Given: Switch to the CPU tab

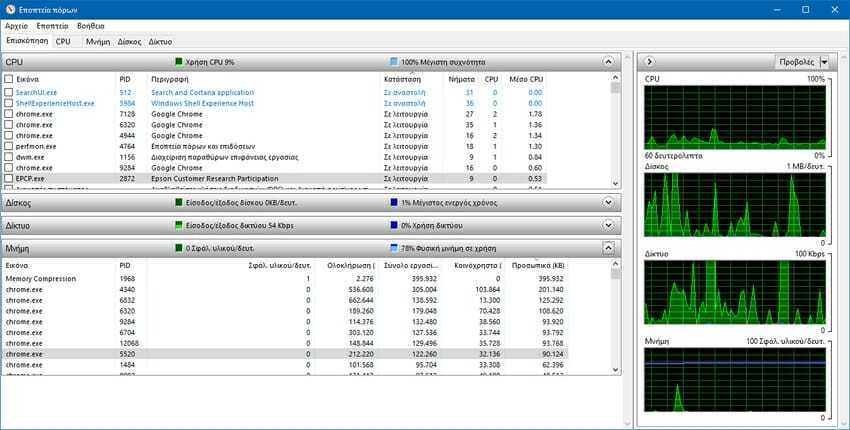Looking at the screenshot, I should 63,42.
